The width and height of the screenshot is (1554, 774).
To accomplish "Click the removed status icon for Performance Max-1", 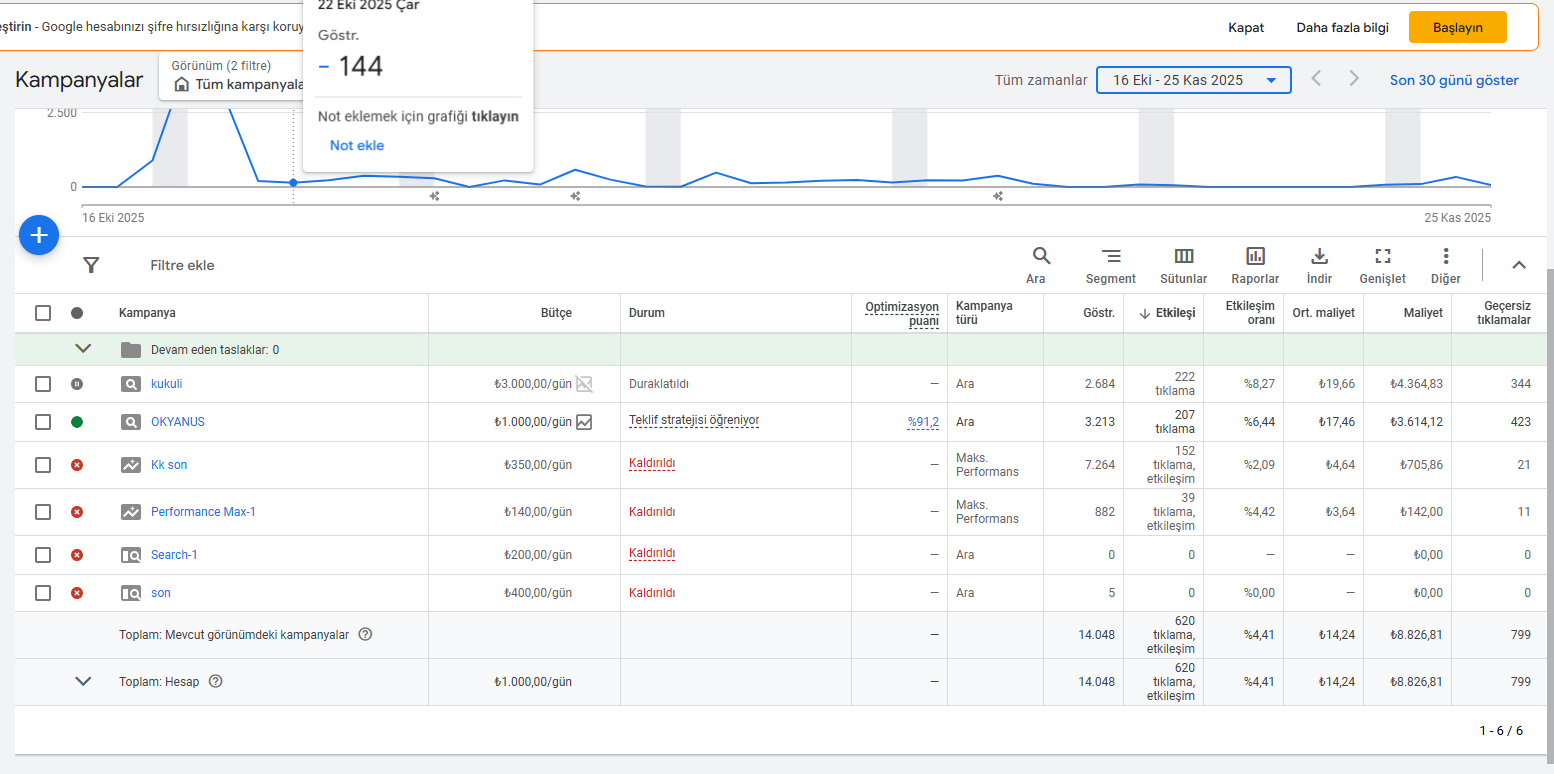I will (77, 512).
